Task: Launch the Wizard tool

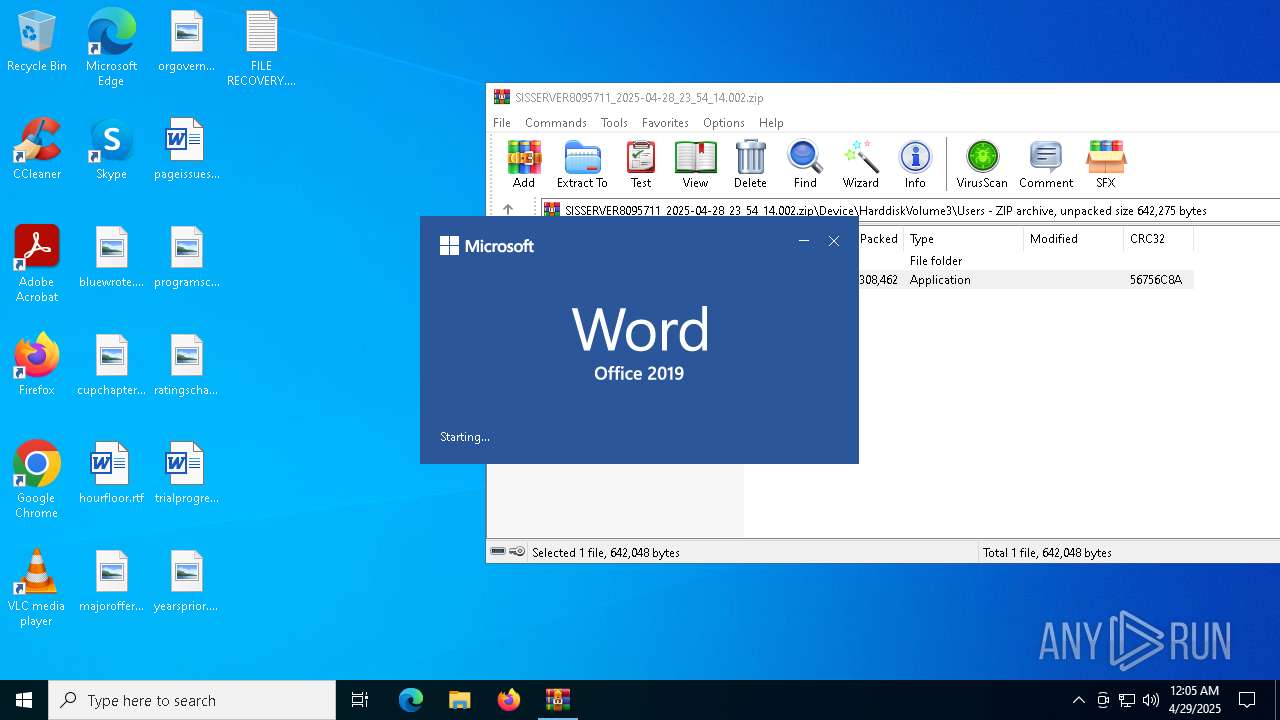Action: click(x=860, y=164)
